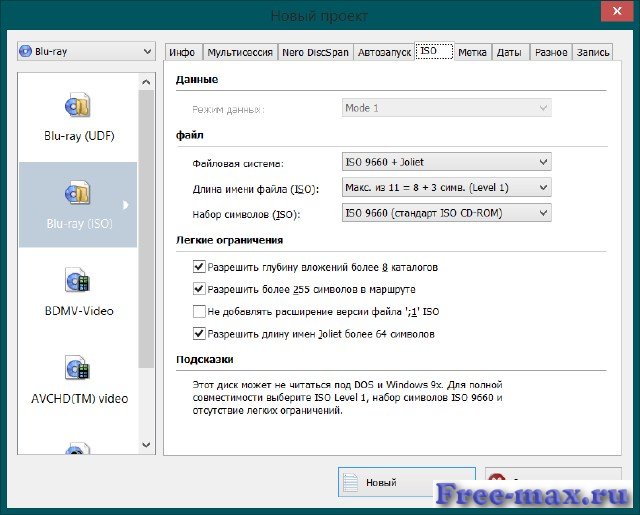Click the arrow next to Blu-ray (ISO)
The width and height of the screenshot is (640, 515).
126,205
